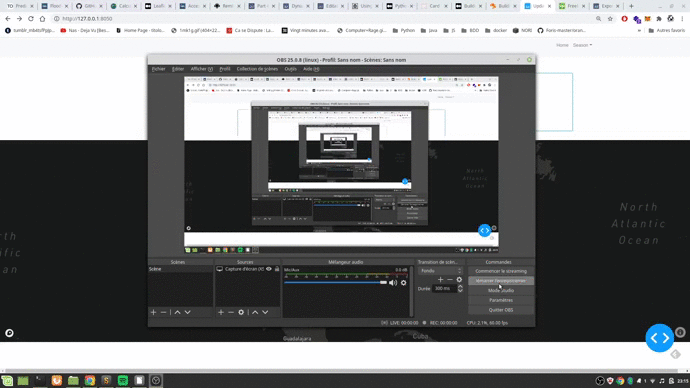This screenshot has width=690, height=388.
Task: Open Spotify from the taskbar
Action: 123,381
